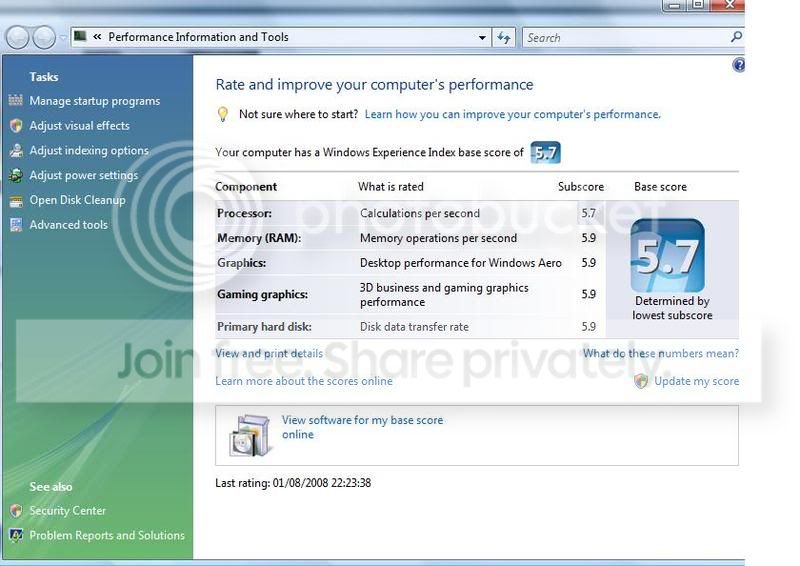Click the Security Center shield icon
This screenshot has height=566, width=800.
16,511
